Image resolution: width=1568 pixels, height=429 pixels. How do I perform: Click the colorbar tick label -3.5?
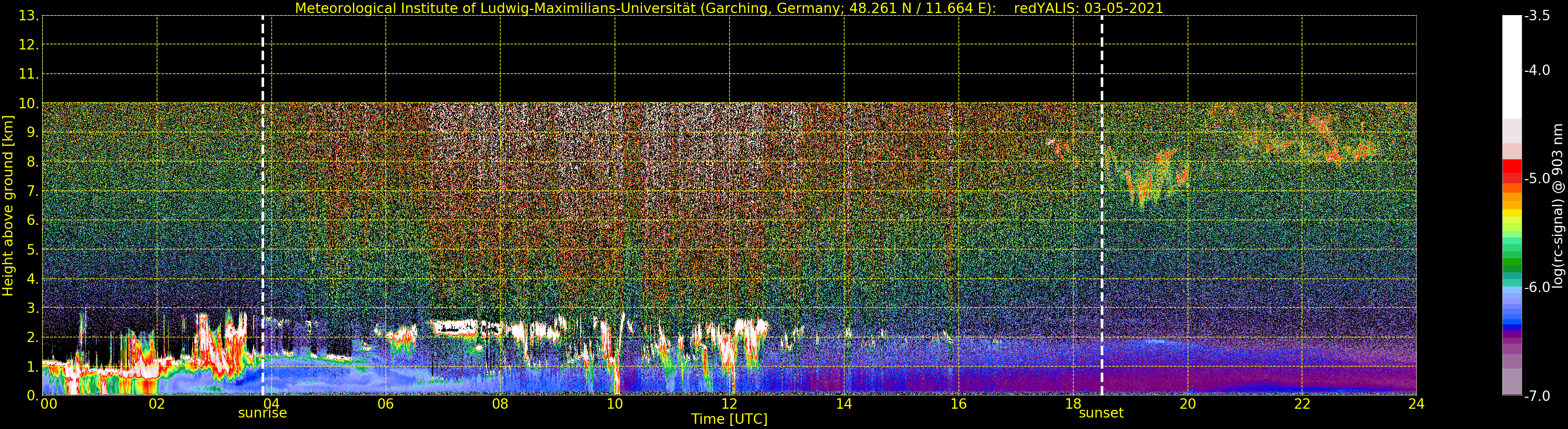click(1537, 16)
